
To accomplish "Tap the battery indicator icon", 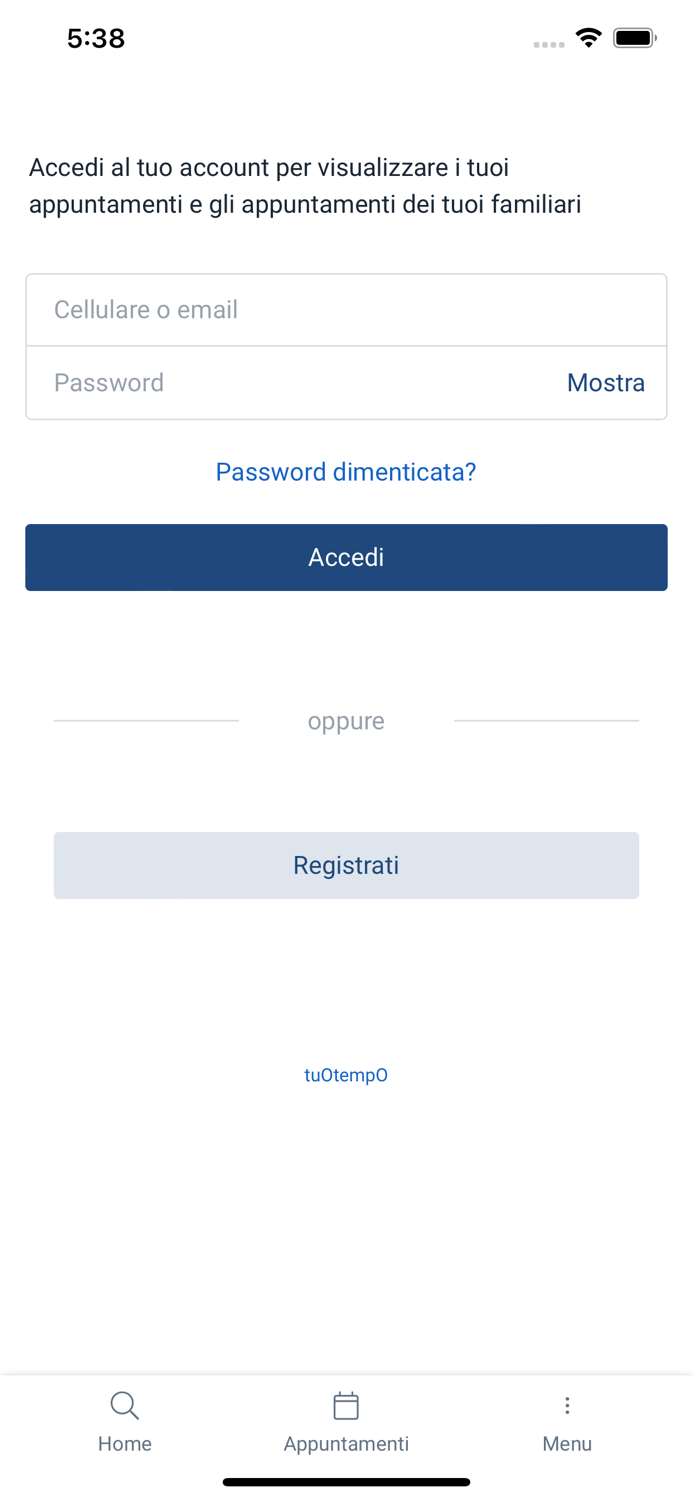I will (635, 38).
